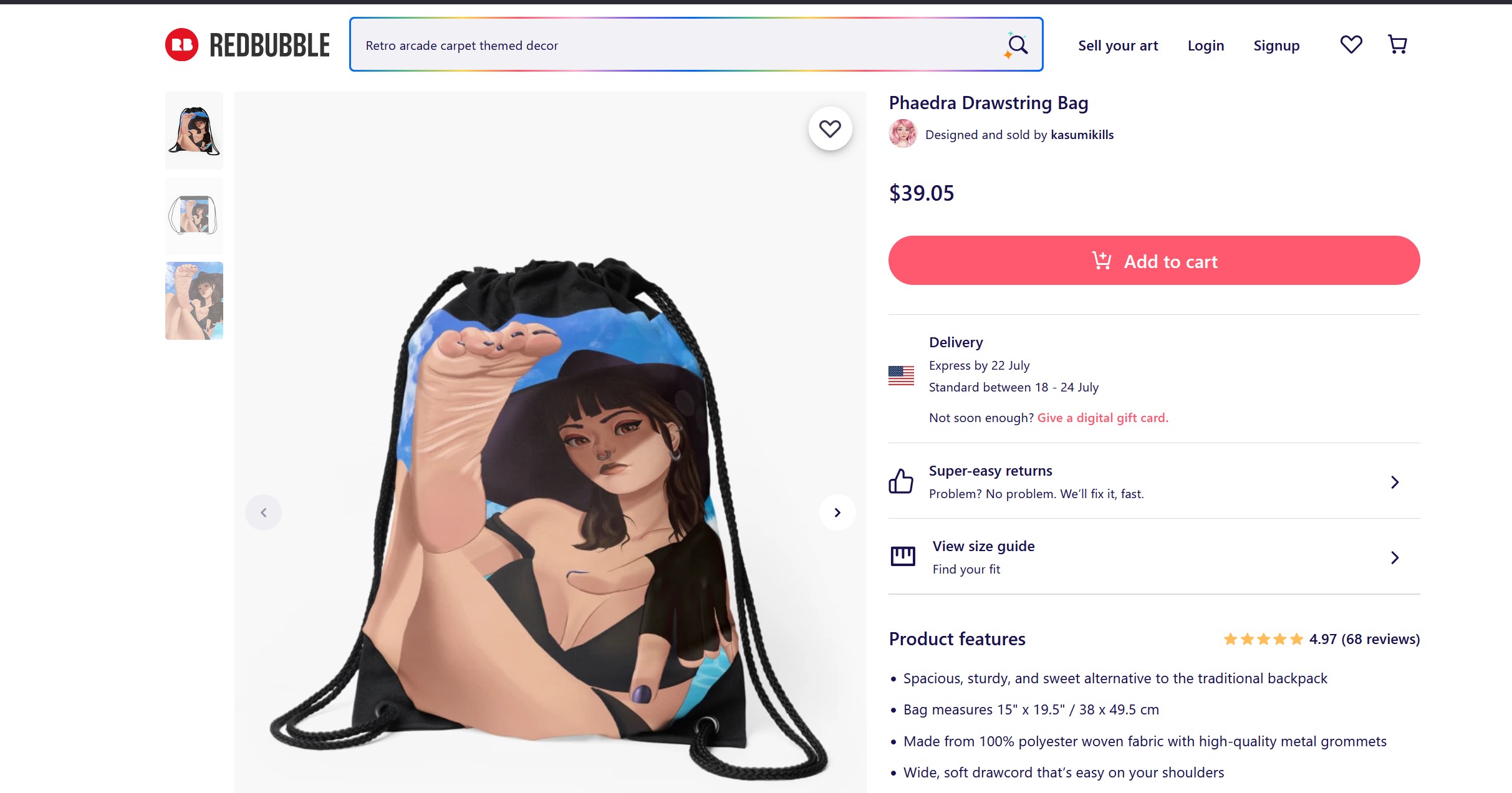Show previous product image

[x=263, y=512]
